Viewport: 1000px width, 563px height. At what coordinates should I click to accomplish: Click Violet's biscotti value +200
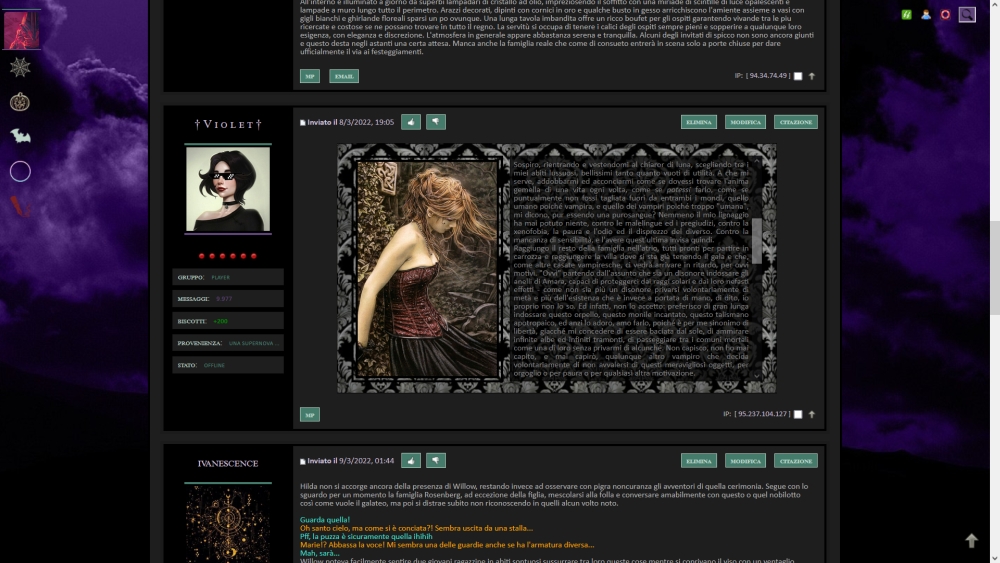[221, 321]
